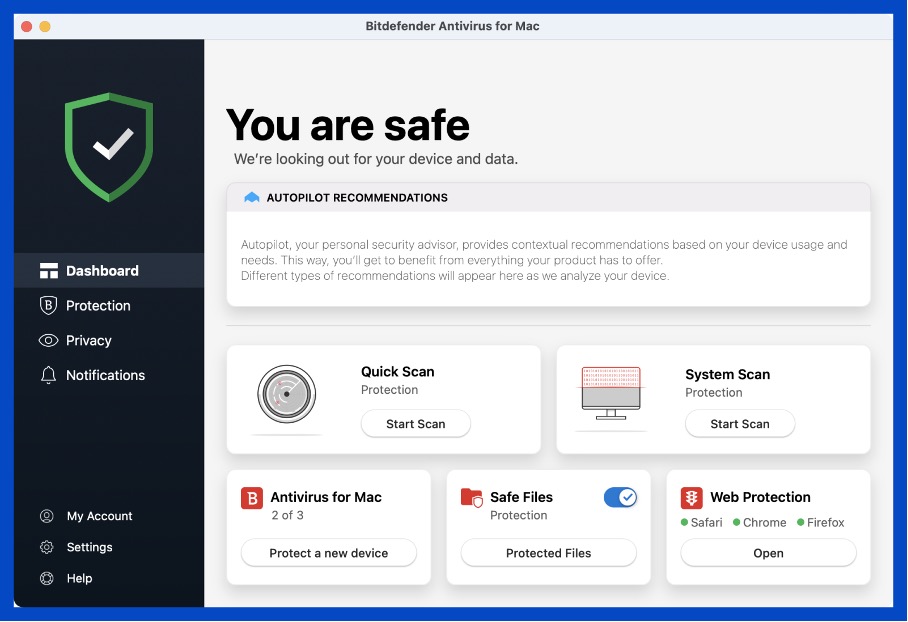The height and width of the screenshot is (622, 908).
Task: Click the Quick Scan radar icon
Action: point(286,395)
